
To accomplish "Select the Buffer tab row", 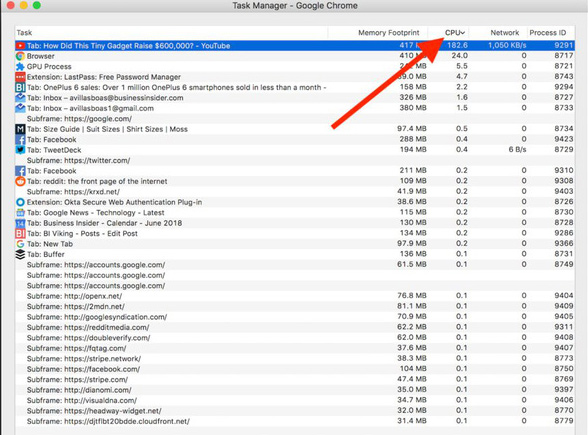I will coord(295,254).
